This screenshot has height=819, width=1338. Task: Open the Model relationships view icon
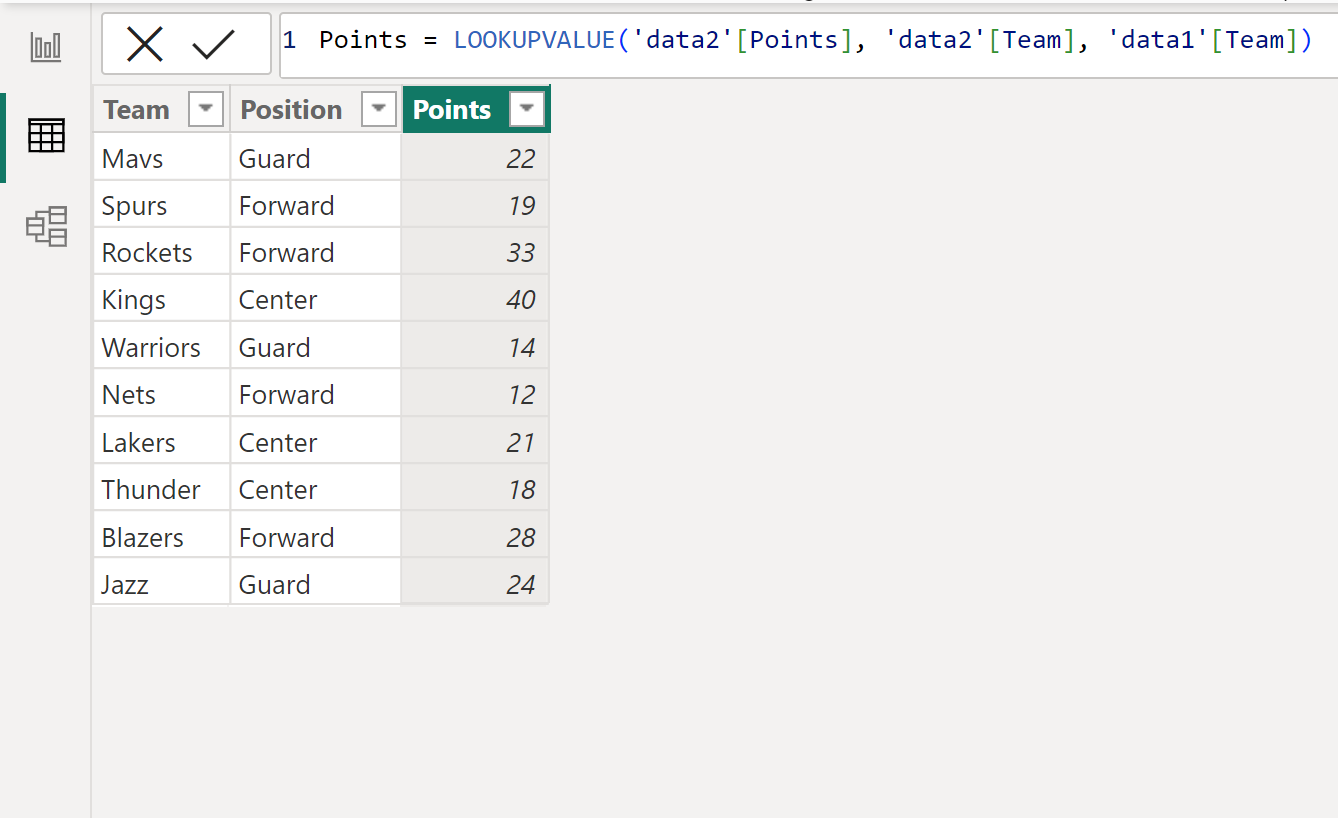coord(47,227)
